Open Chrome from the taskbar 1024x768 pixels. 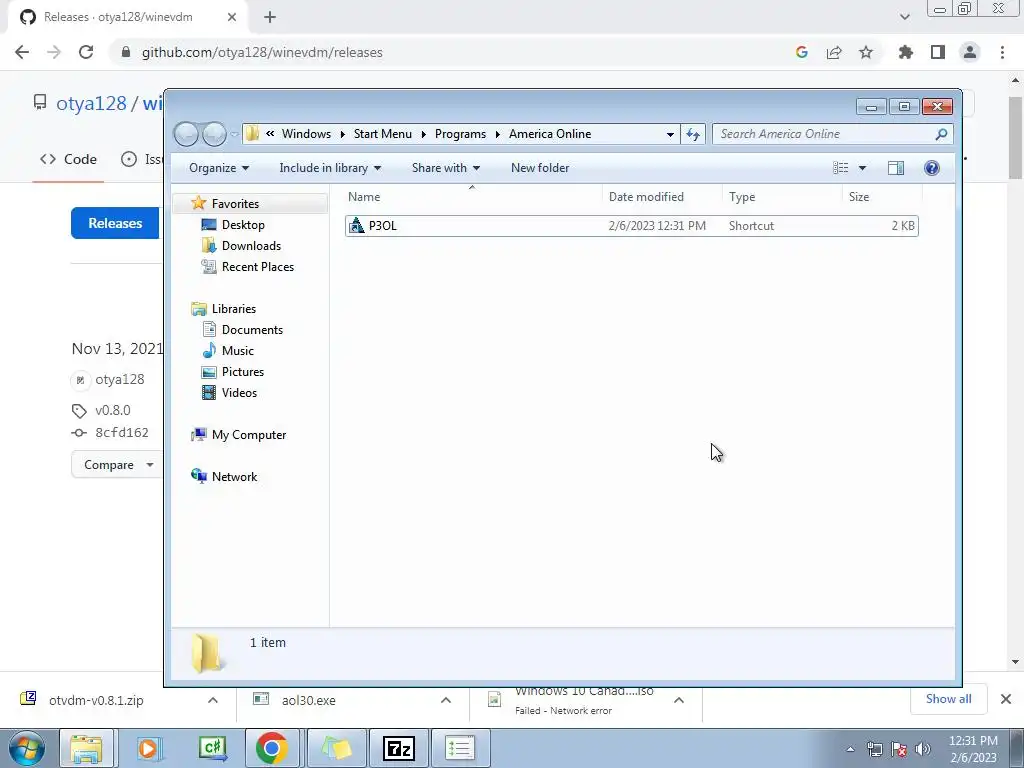(272, 748)
